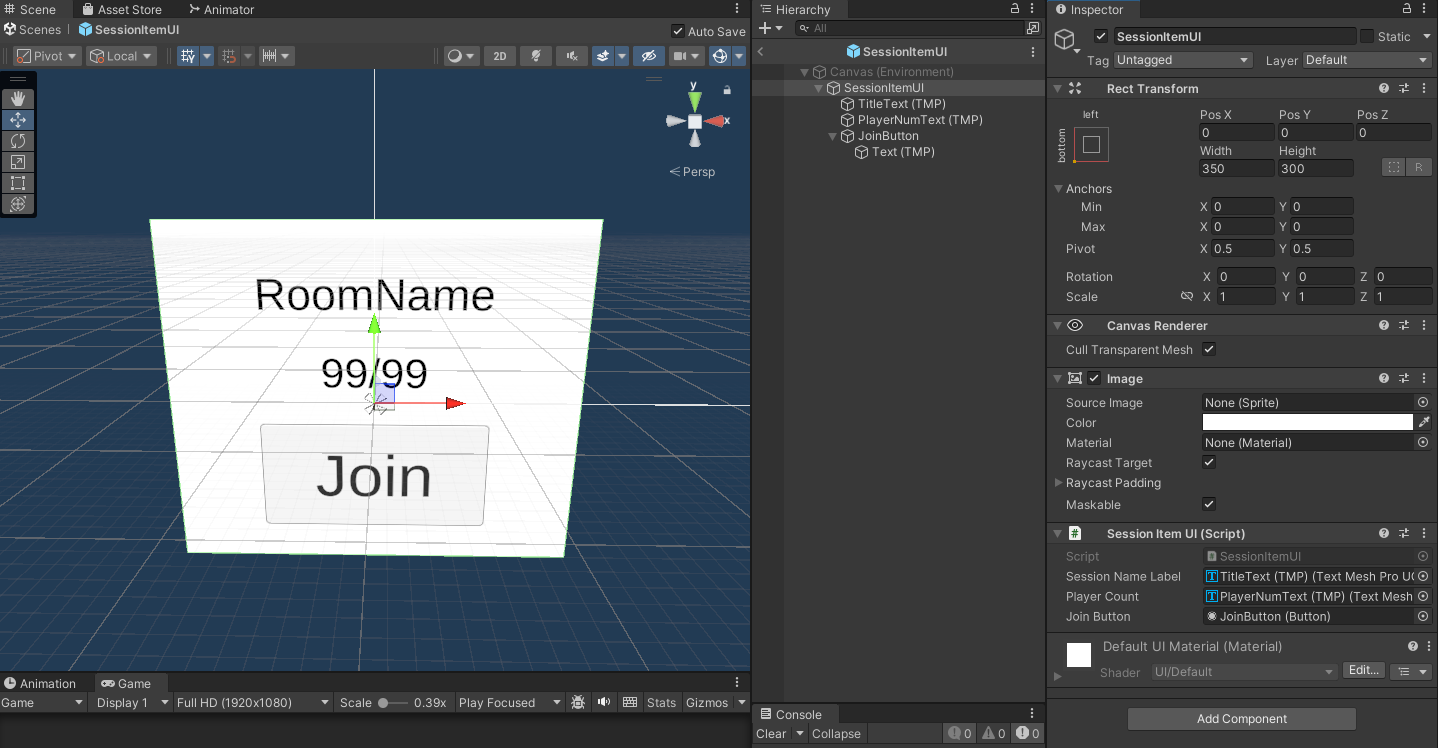Viewport: 1438px width, 748px height.
Task: Lock the Hierarchy panel
Action: pos(1016,9)
